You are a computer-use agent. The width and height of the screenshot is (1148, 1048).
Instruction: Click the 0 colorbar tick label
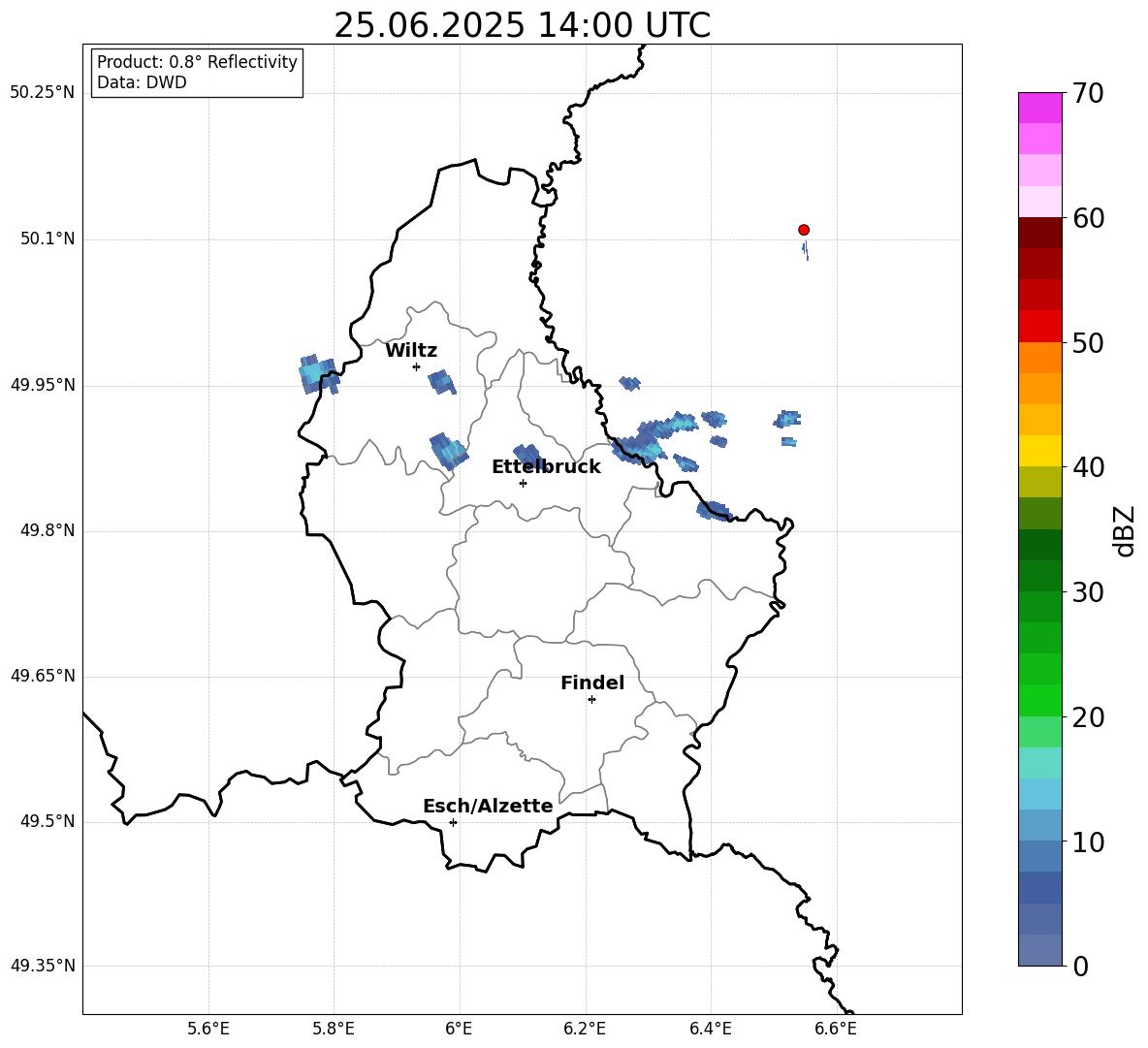[x=1080, y=966]
